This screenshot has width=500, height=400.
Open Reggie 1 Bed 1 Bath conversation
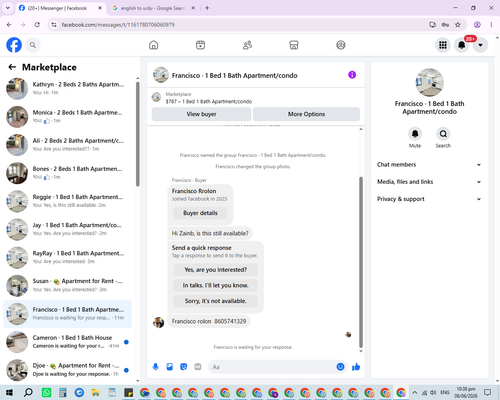tap(68, 201)
